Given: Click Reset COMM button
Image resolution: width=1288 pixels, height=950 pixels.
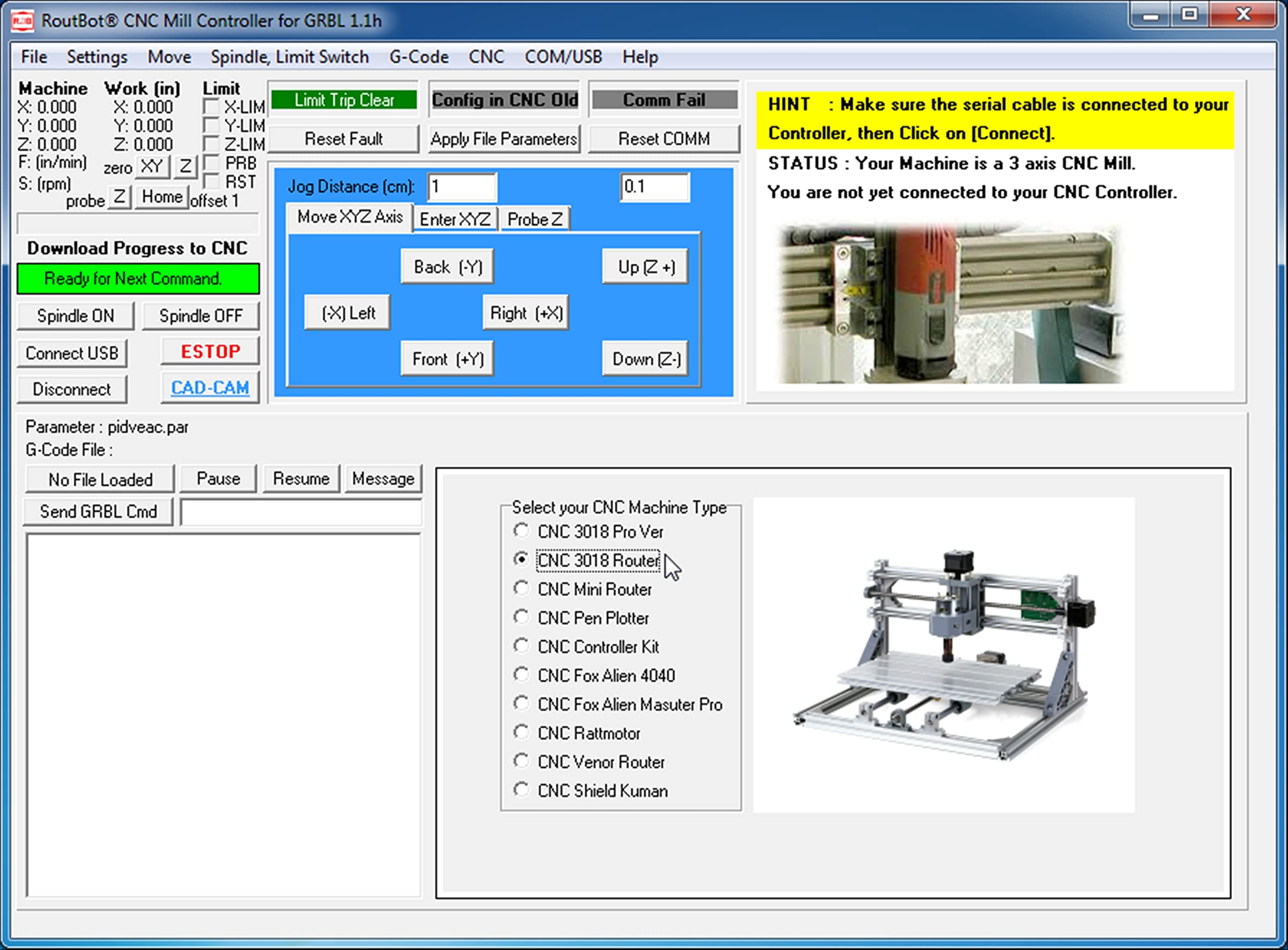Looking at the screenshot, I should tap(664, 138).
